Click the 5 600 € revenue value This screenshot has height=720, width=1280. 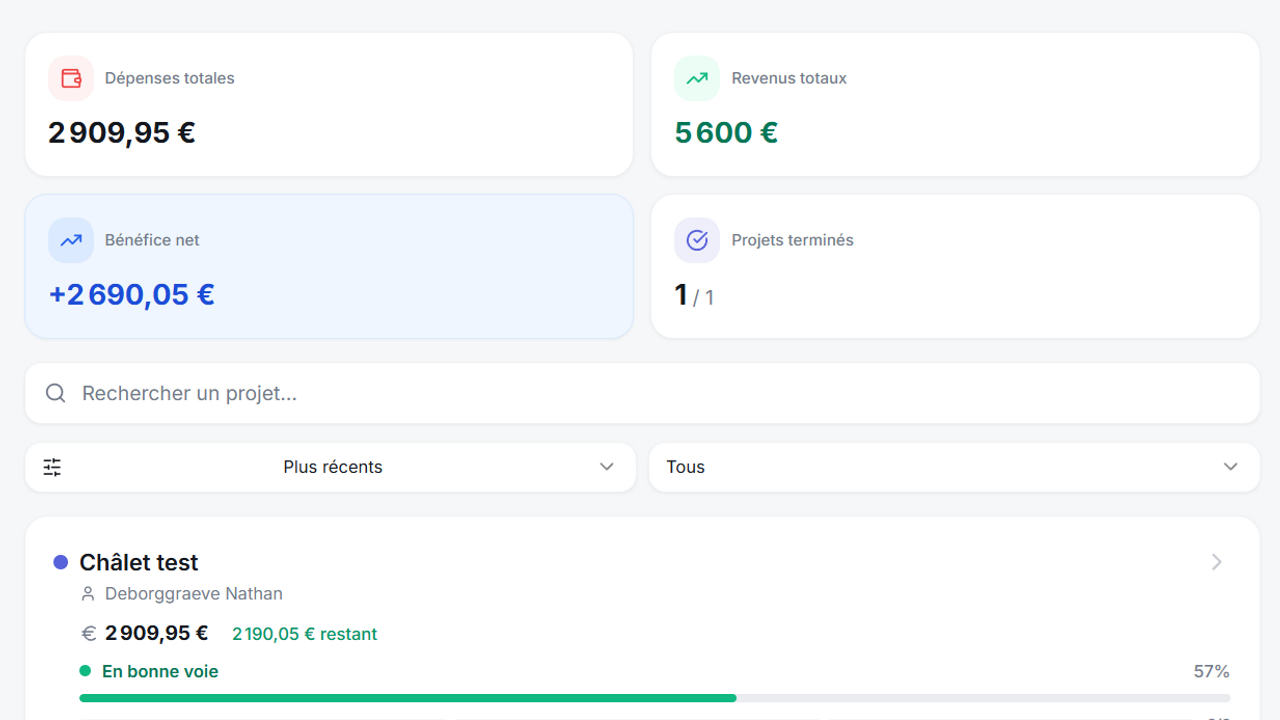click(726, 132)
